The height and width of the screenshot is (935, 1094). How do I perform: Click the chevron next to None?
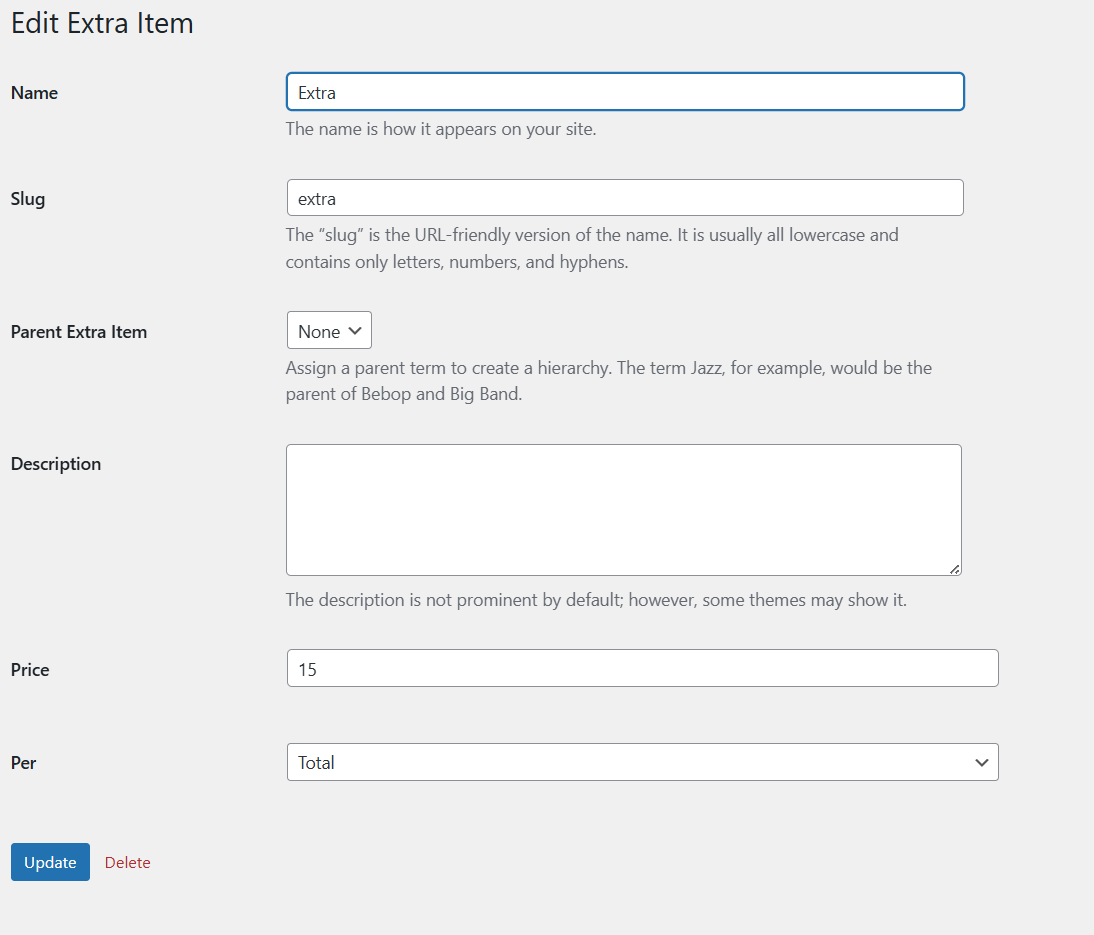tap(355, 331)
